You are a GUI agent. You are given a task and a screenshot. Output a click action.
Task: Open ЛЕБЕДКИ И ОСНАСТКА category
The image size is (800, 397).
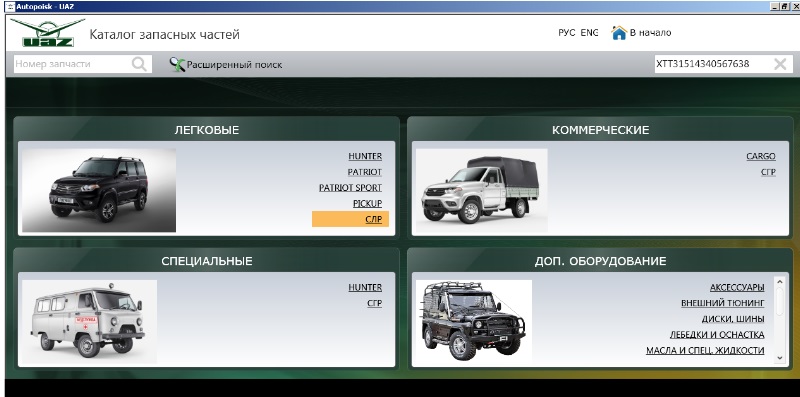coord(717,335)
